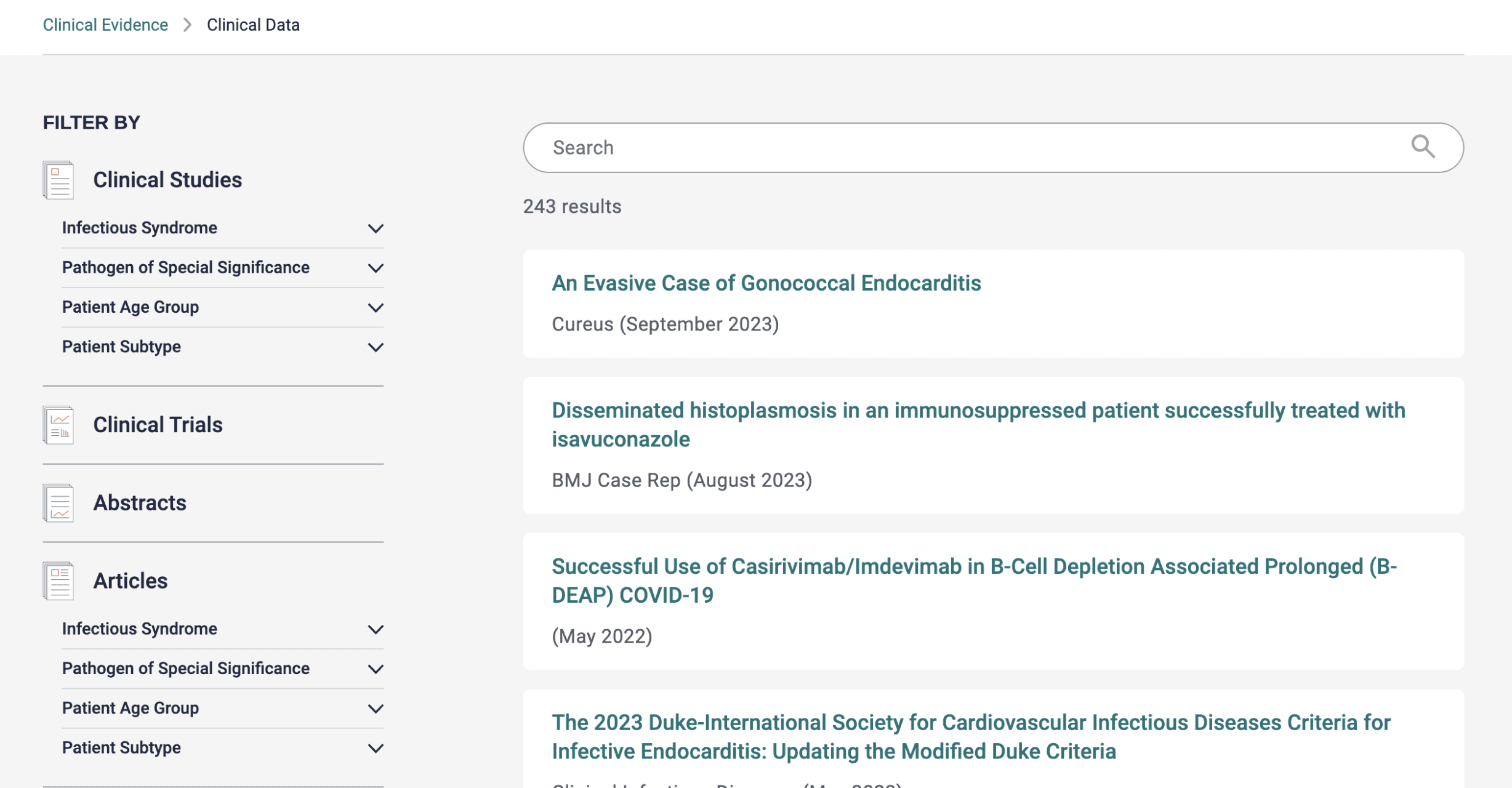Expand Infectious Syndrome under Clinical Studies

376,228
